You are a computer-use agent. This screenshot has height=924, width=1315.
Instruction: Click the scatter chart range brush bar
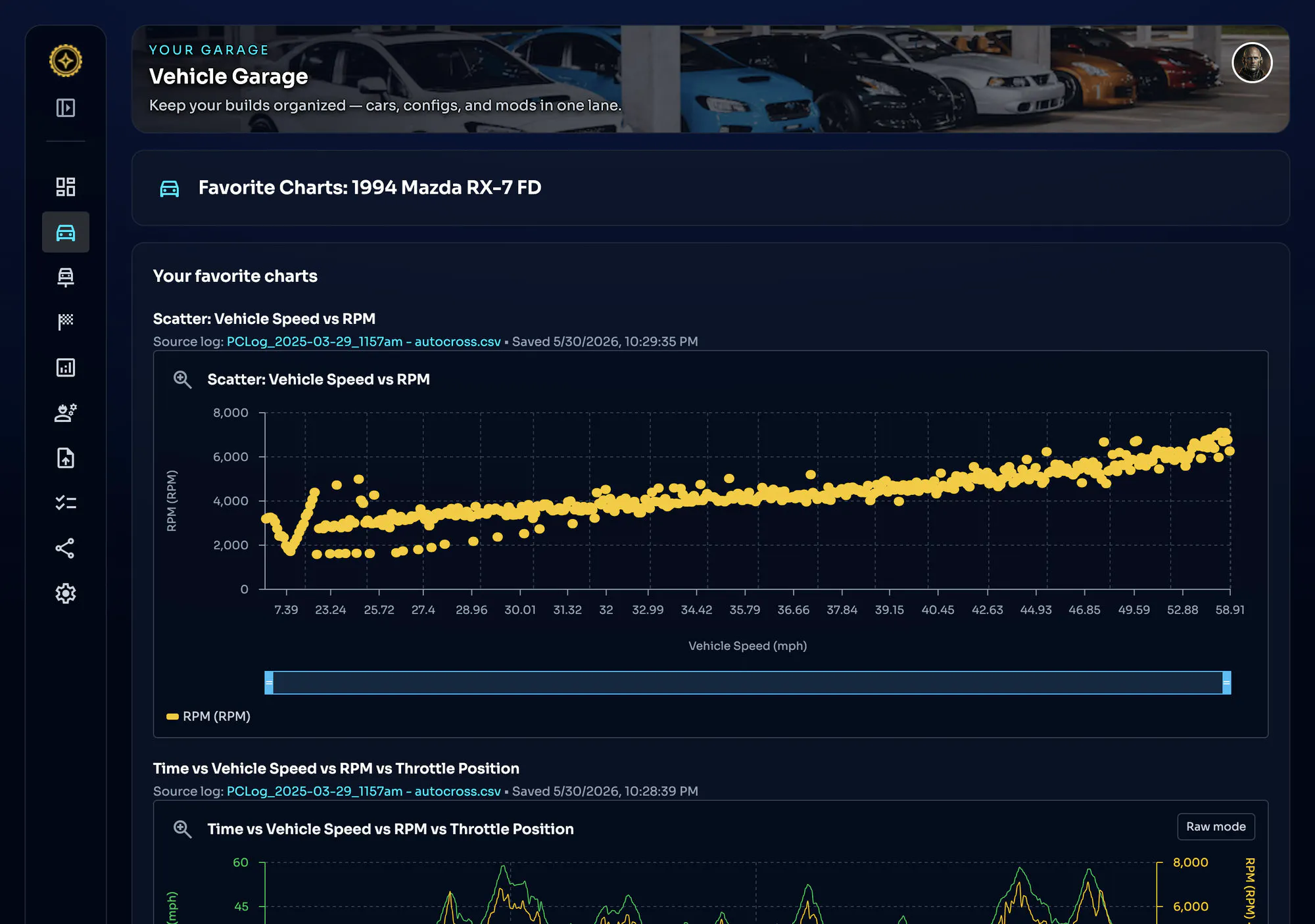(x=748, y=683)
